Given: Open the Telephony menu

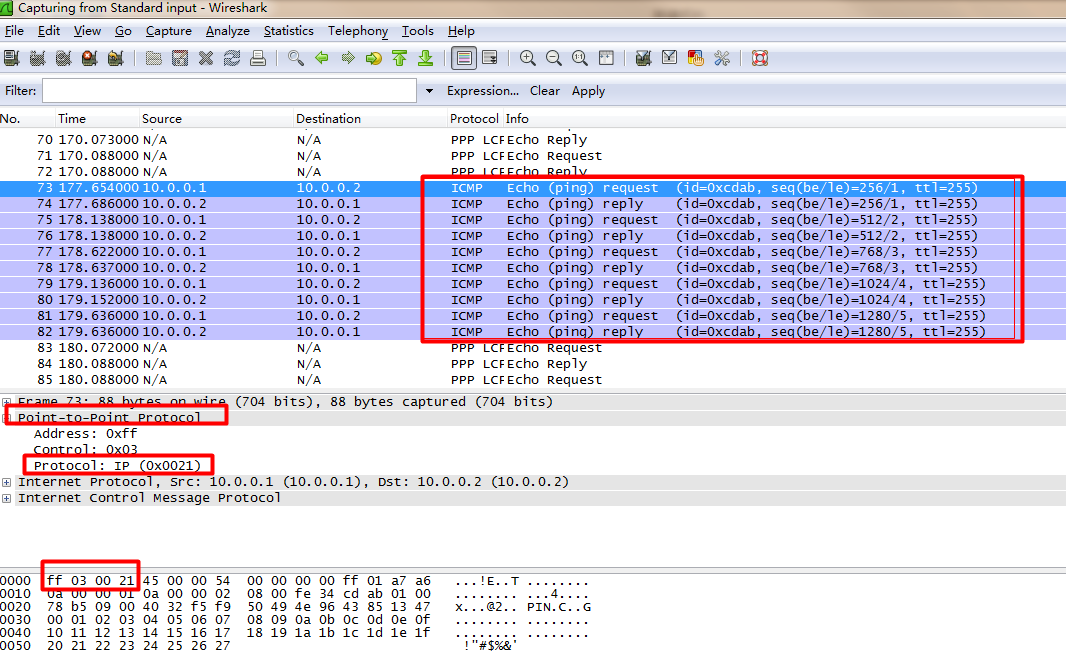Looking at the screenshot, I should click(x=358, y=31).
